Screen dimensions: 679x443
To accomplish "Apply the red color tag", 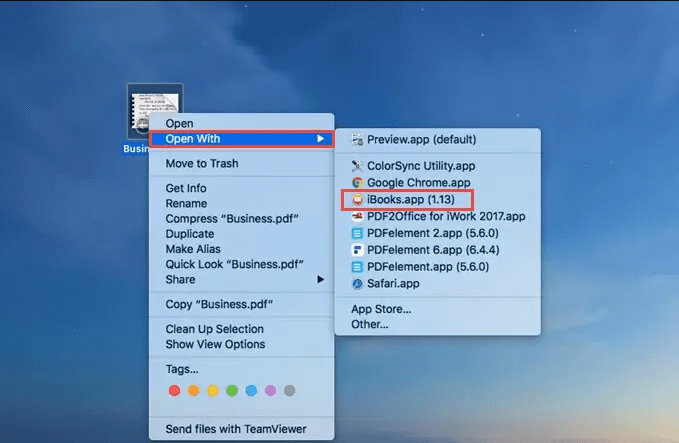I will tap(174, 390).
